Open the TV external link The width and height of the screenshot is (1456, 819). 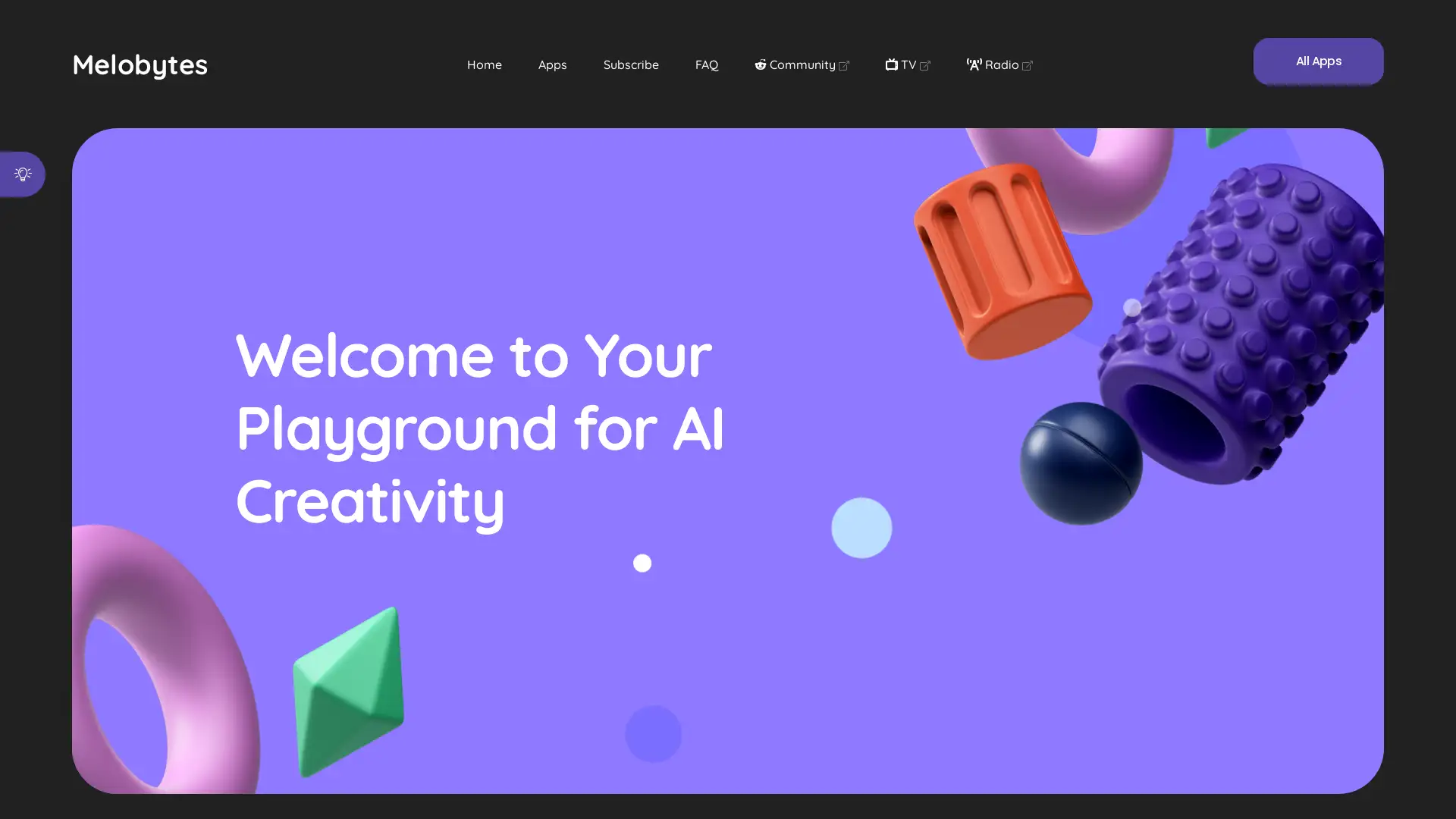[x=907, y=63]
